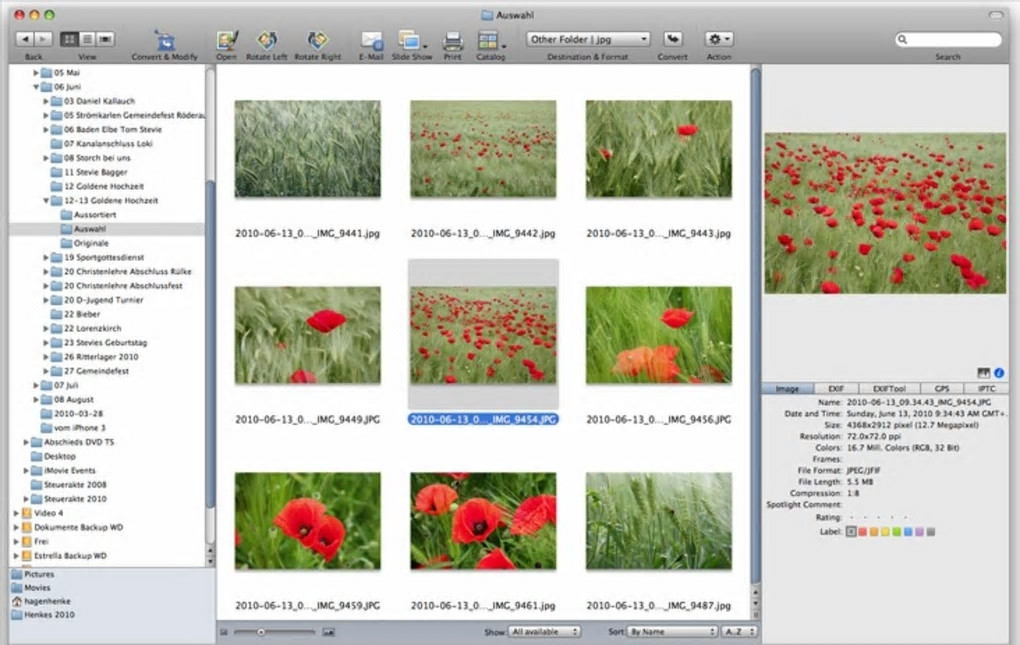Apply the red label color swatch
Screen dimensions: 1020x645
pos(862,532)
